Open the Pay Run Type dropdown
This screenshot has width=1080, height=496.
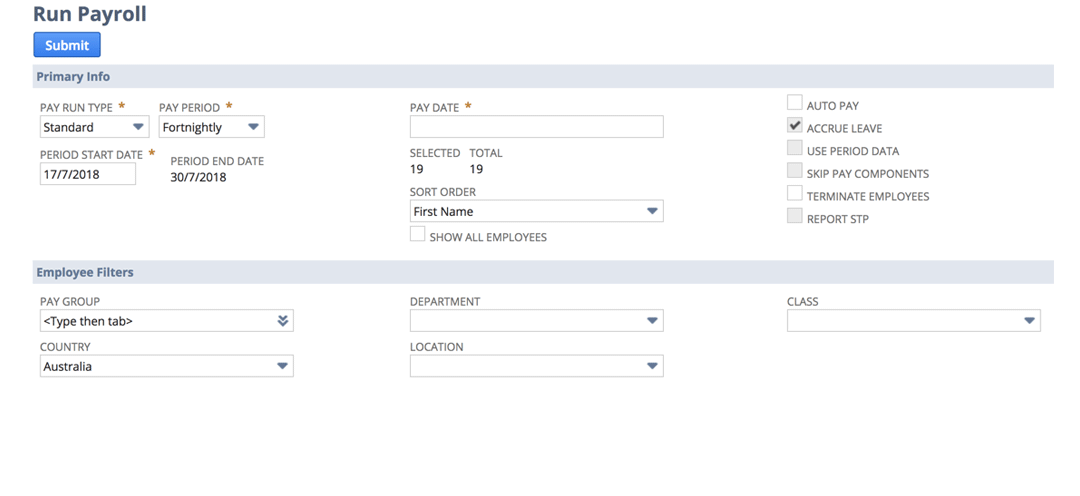click(x=95, y=127)
